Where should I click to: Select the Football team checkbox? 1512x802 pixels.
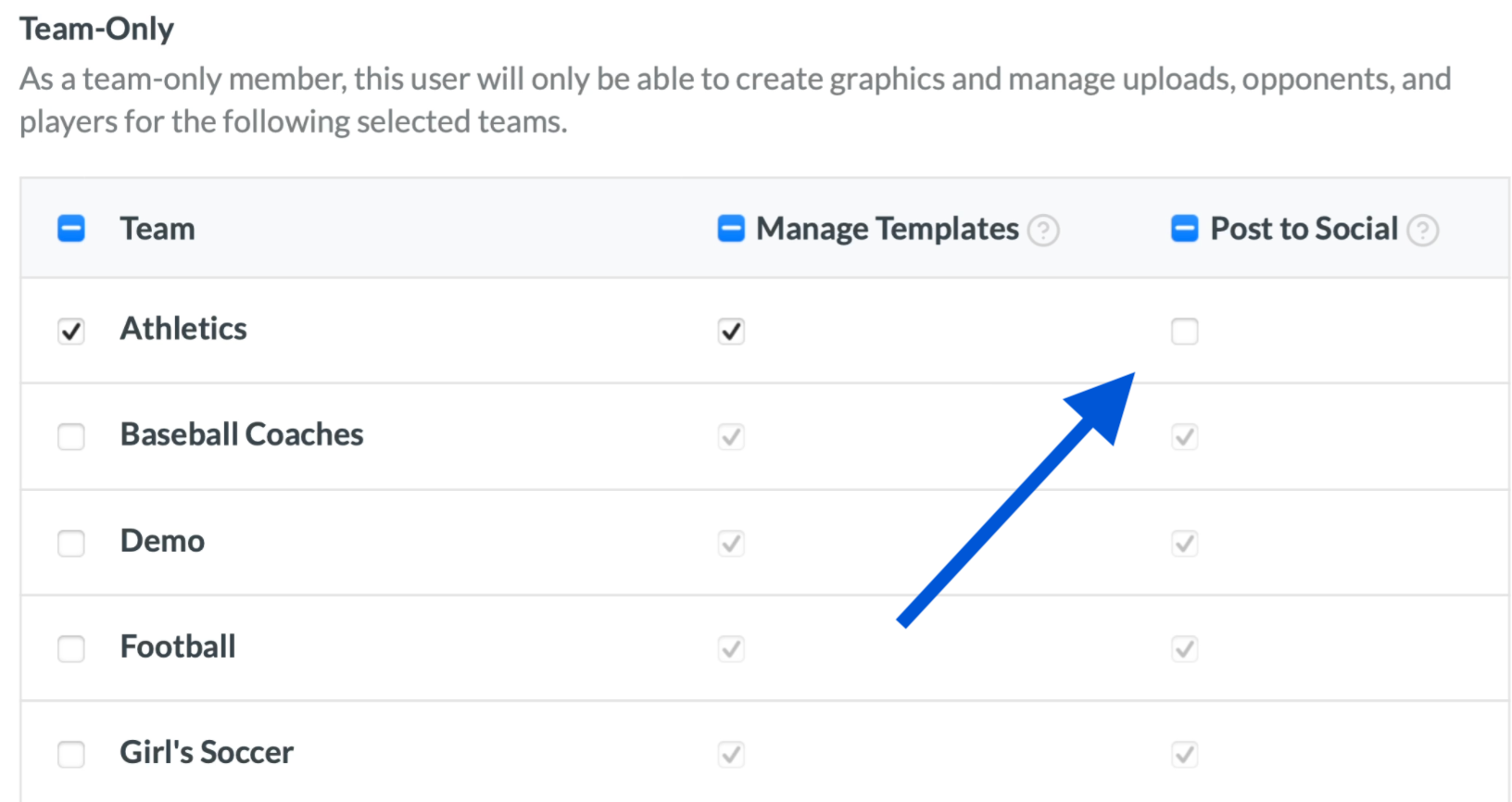(71, 648)
